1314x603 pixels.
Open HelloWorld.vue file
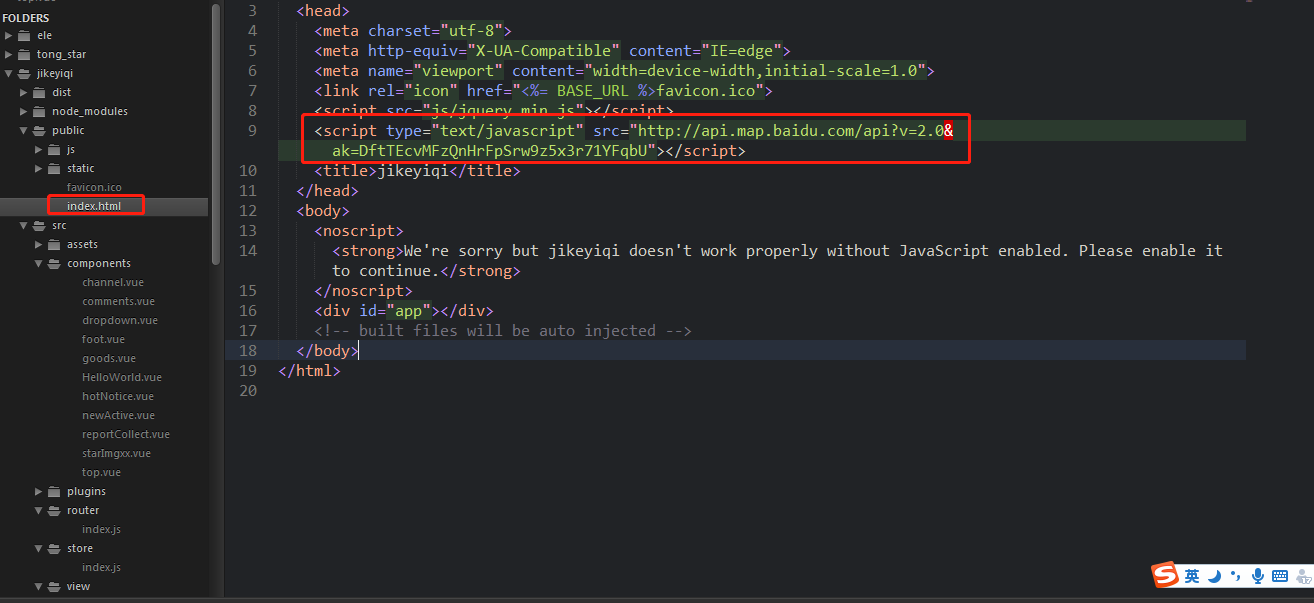[122, 377]
